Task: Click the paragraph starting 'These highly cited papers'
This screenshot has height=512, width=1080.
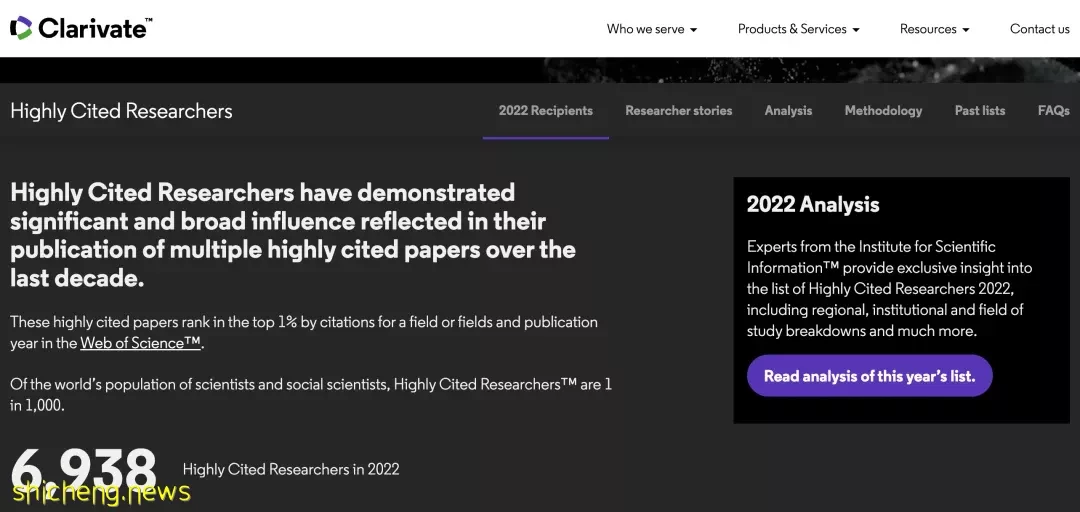Action: [304, 333]
